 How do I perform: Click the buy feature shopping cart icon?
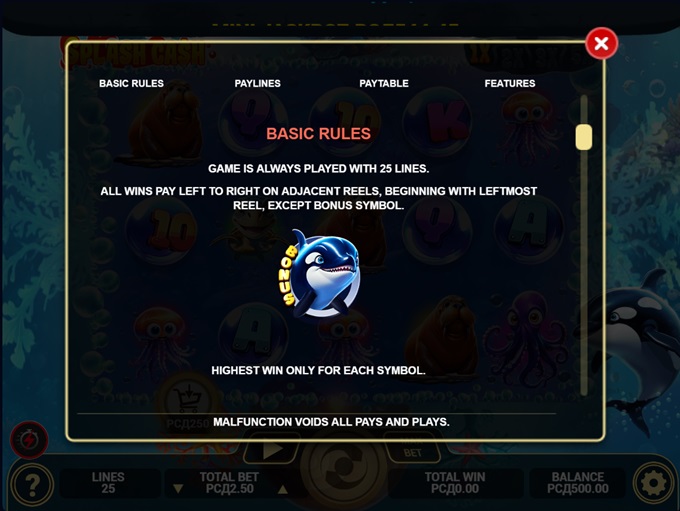(x=188, y=398)
